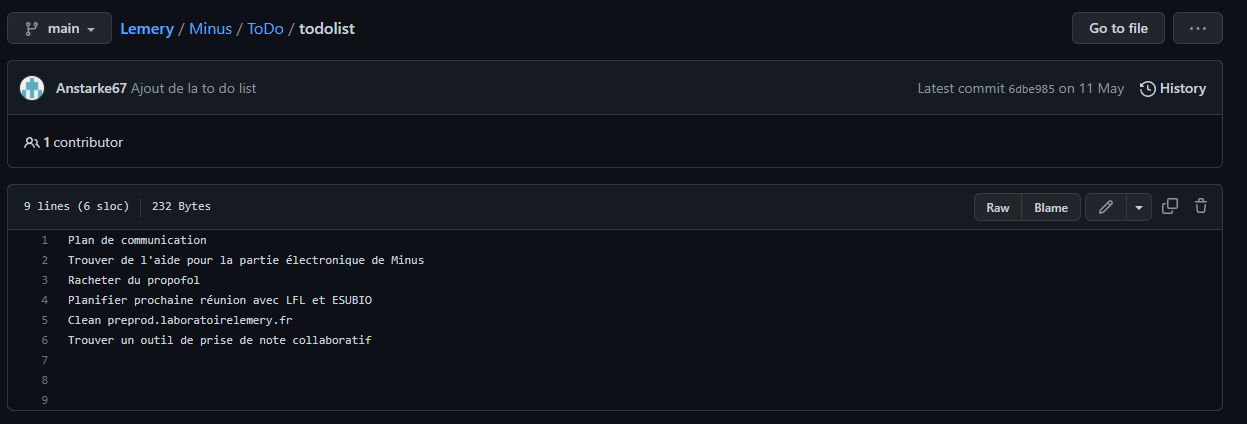
Task: Open commit message 'Ajout de la to do list'
Action: 193,88
